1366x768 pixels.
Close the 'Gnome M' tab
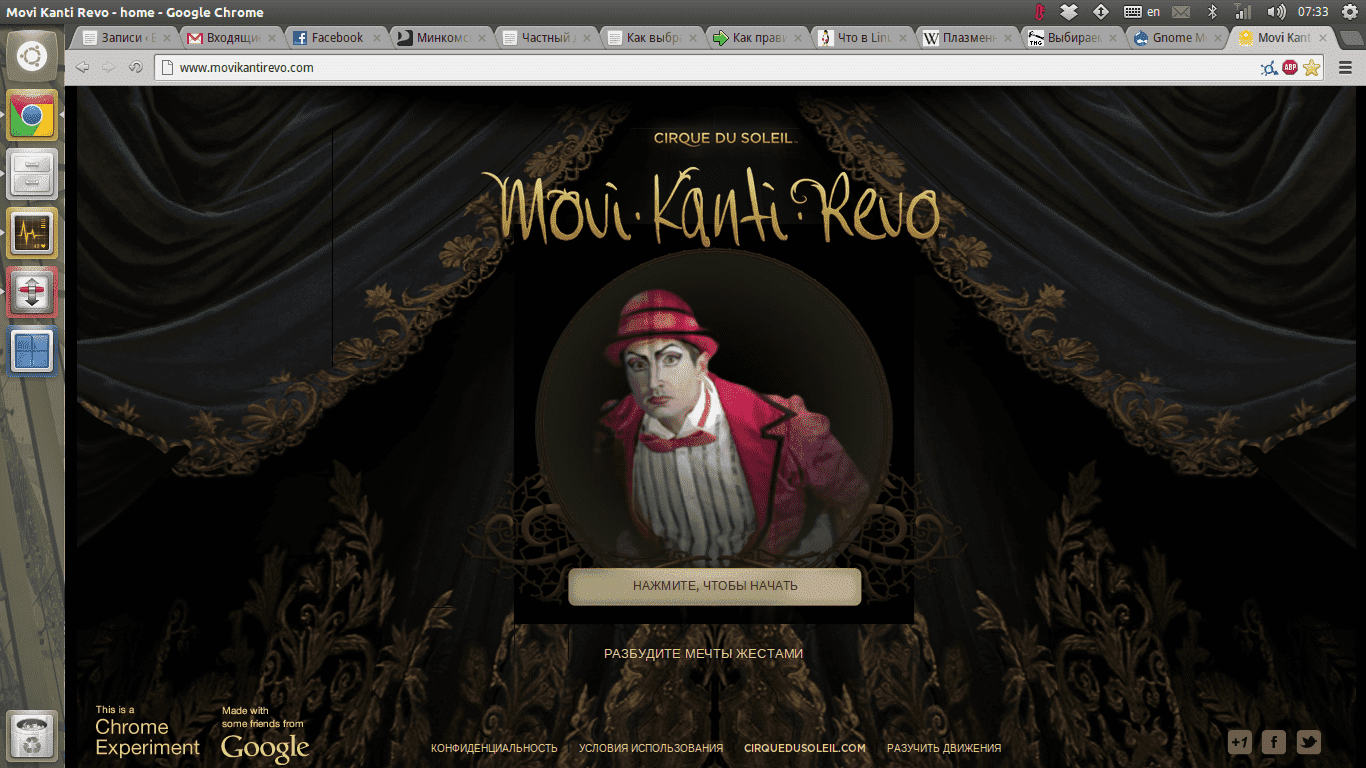coord(1216,38)
